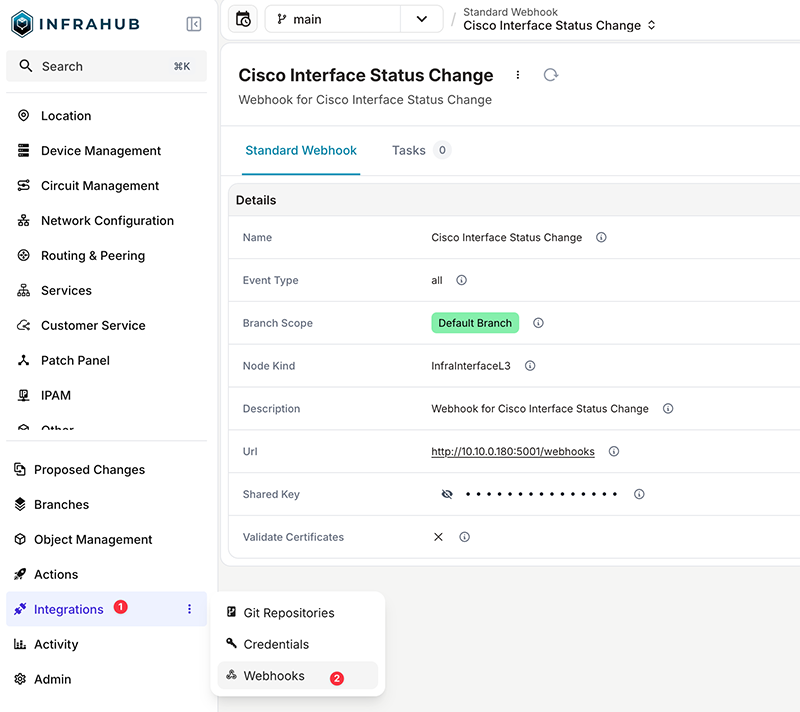Select the Git Repositories integration
Screen dimensions: 800x712
pyautogui.click(x=286, y=612)
